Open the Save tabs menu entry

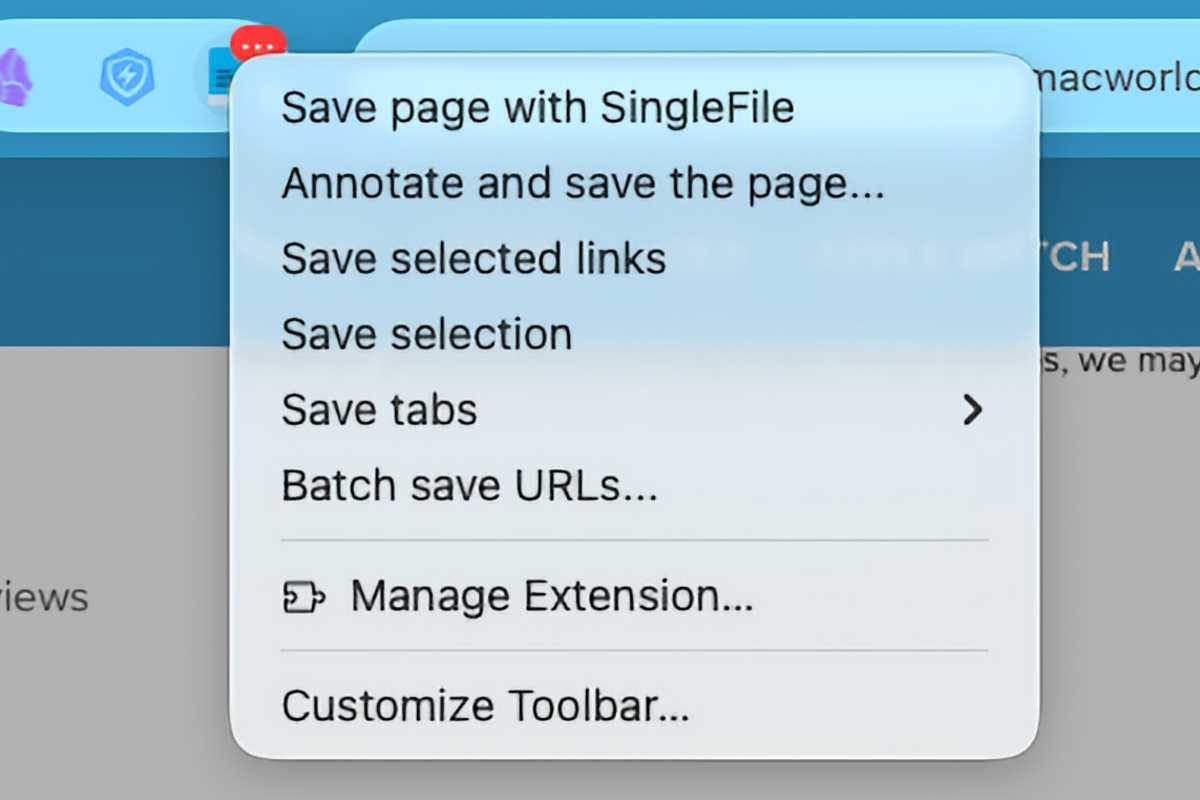tap(379, 410)
